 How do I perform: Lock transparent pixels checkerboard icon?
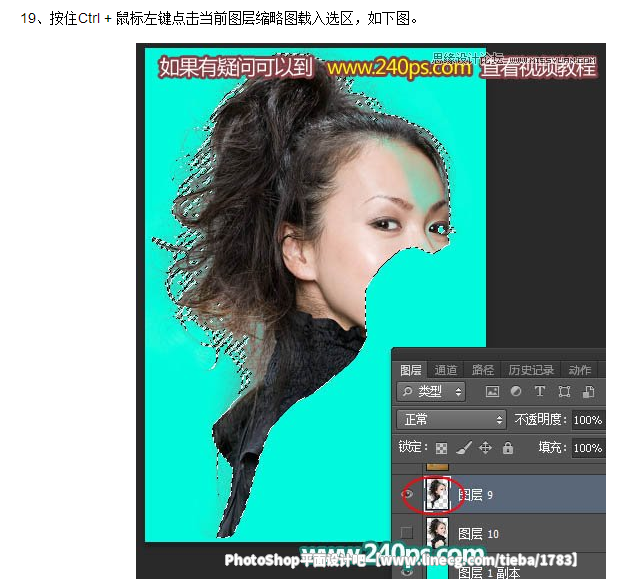(441, 448)
